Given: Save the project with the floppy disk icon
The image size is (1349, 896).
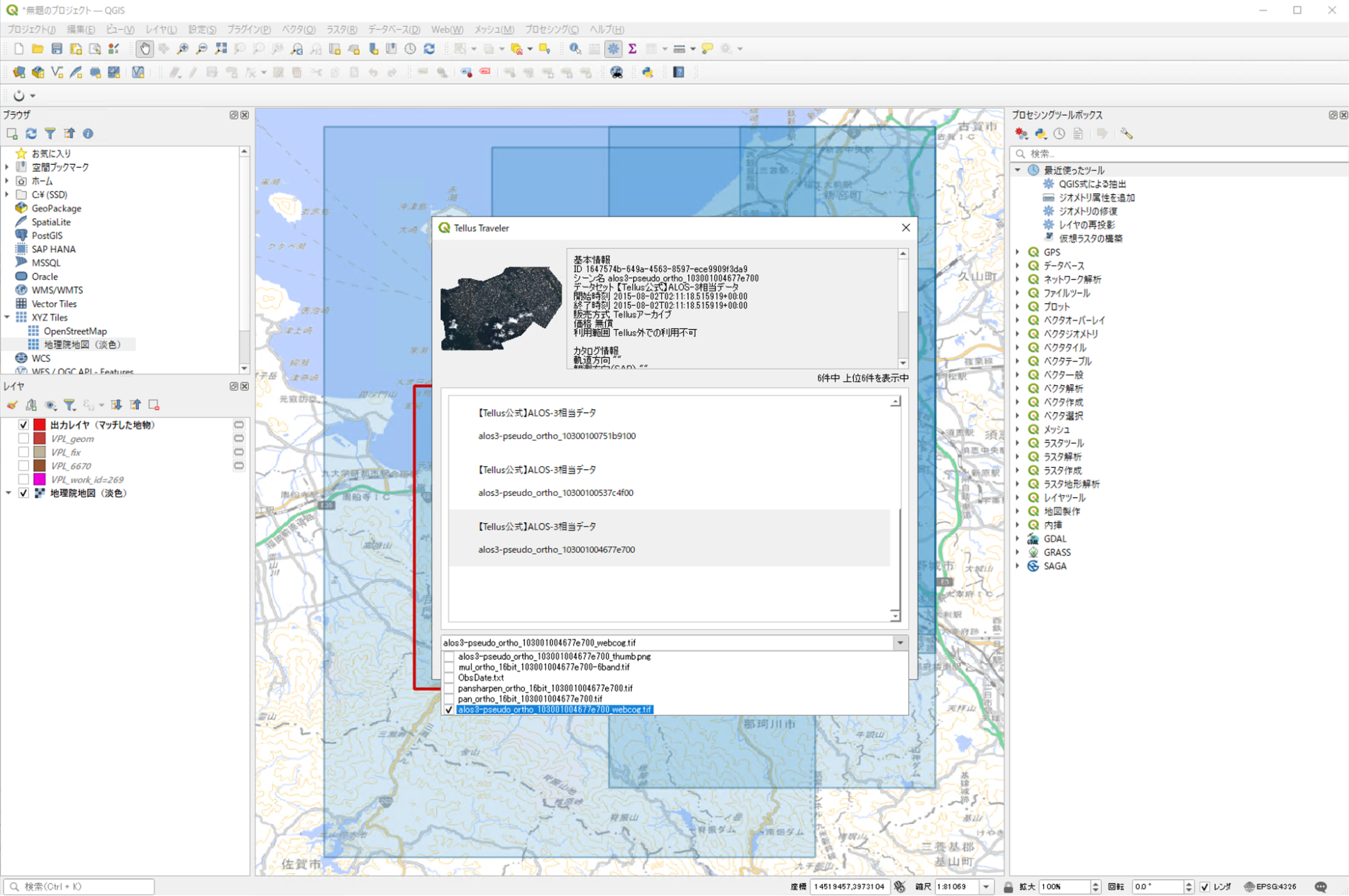Looking at the screenshot, I should coord(57,49).
